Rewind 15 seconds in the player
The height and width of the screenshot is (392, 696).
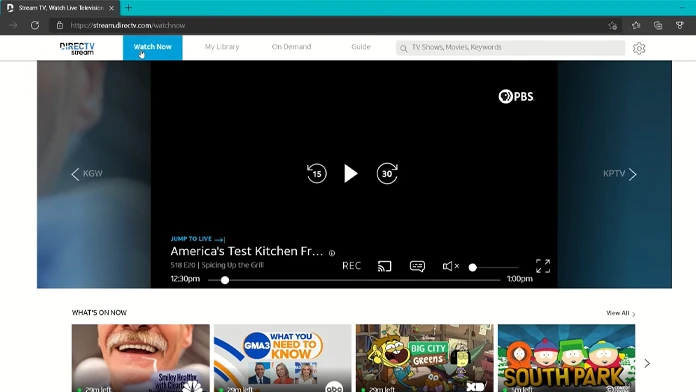(x=316, y=173)
